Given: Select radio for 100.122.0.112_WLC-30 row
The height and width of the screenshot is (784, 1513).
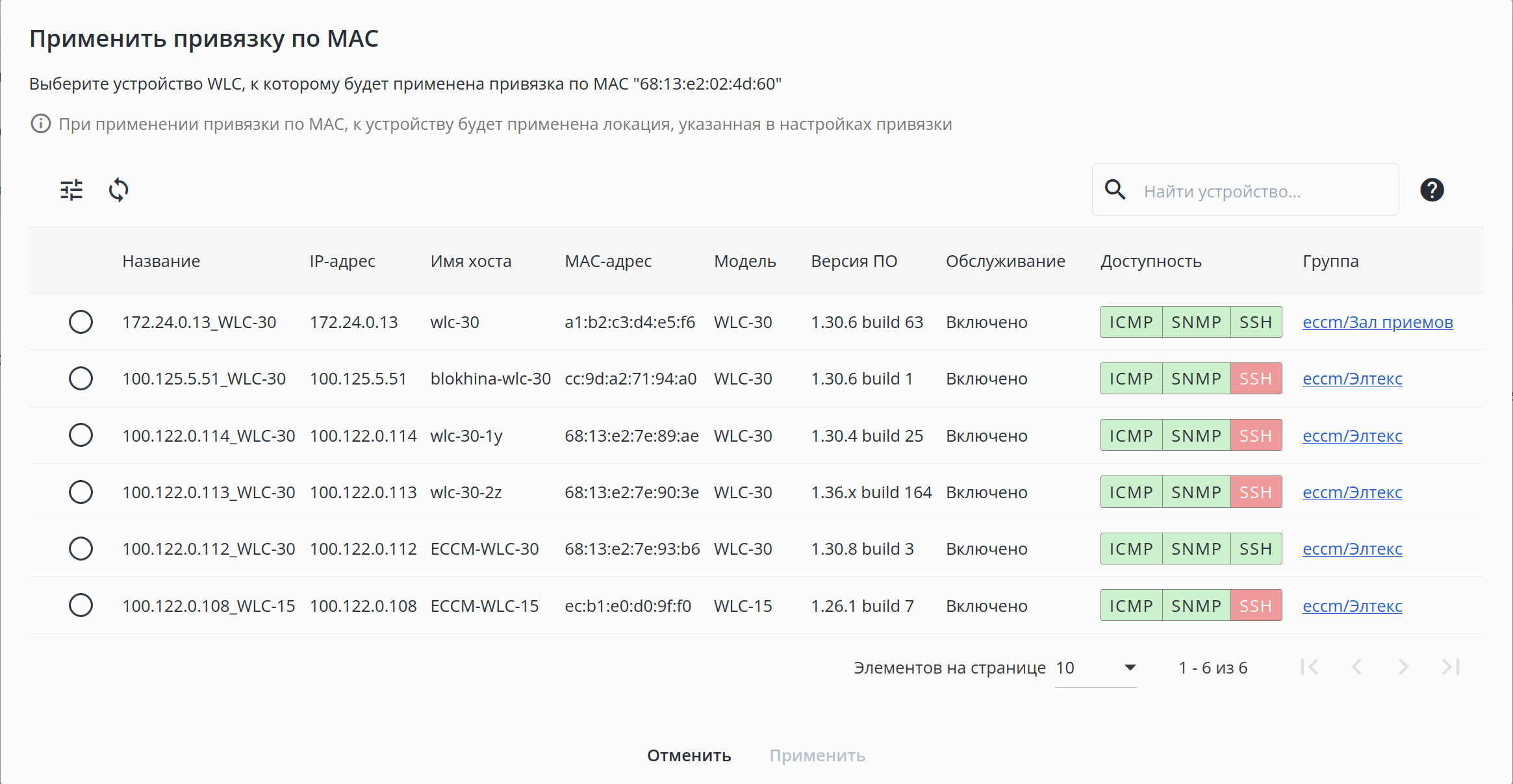Looking at the screenshot, I should coord(81,549).
